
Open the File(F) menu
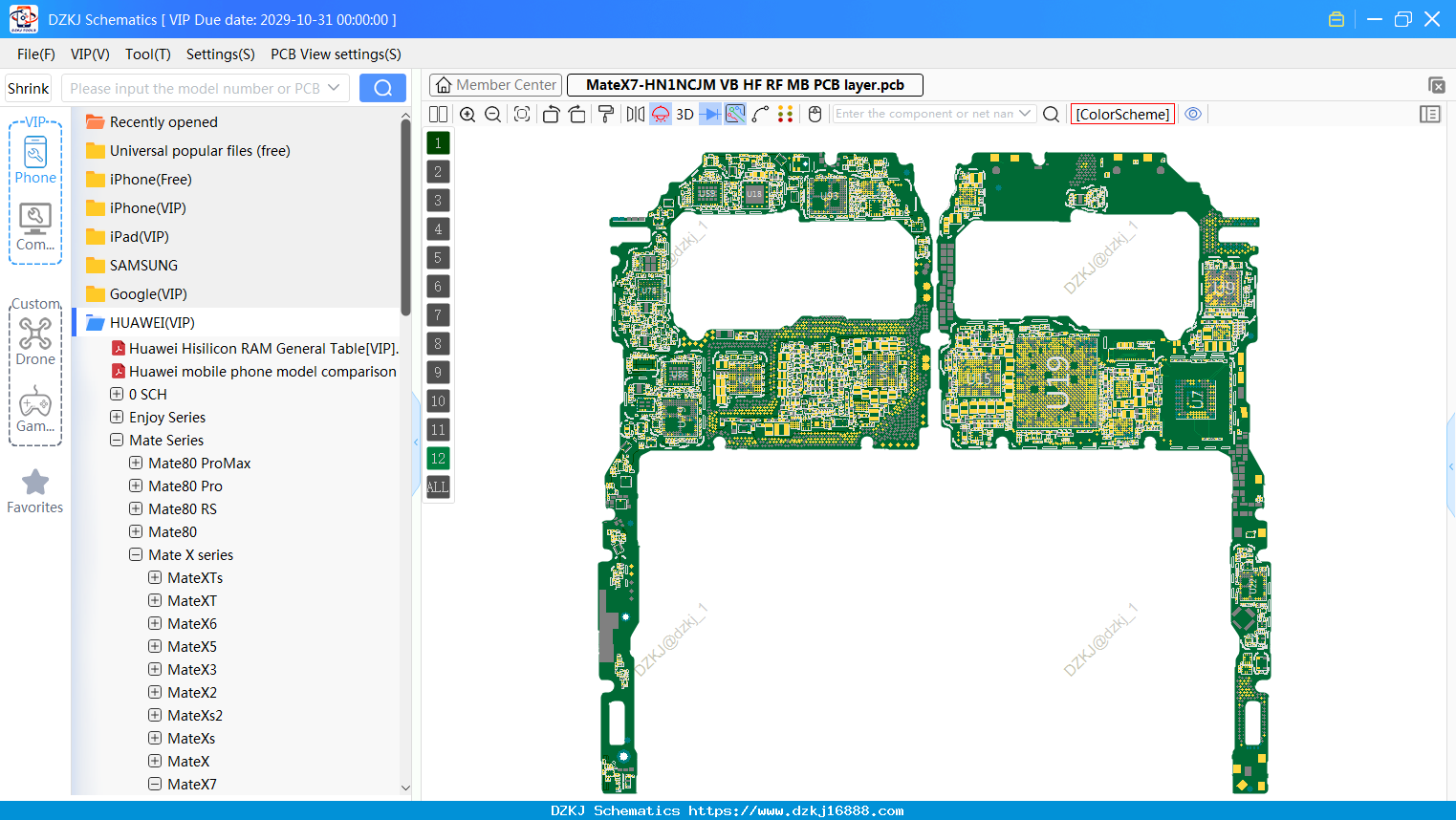pyautogui.click(x=36, y=54)
